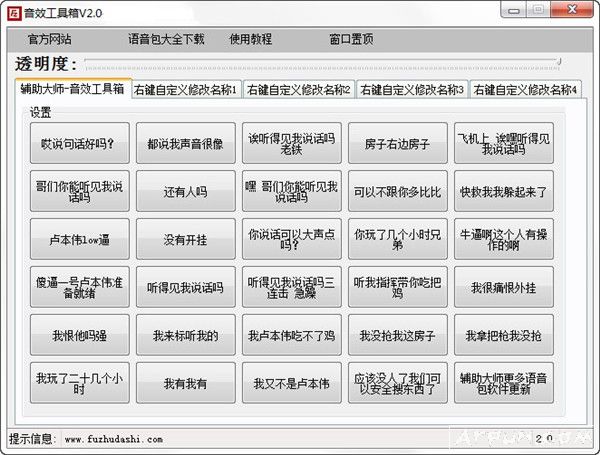Click the 嘿 哥们你能听见我说话吗 button
Screen dimensions: 600x455
click(292, 191)
